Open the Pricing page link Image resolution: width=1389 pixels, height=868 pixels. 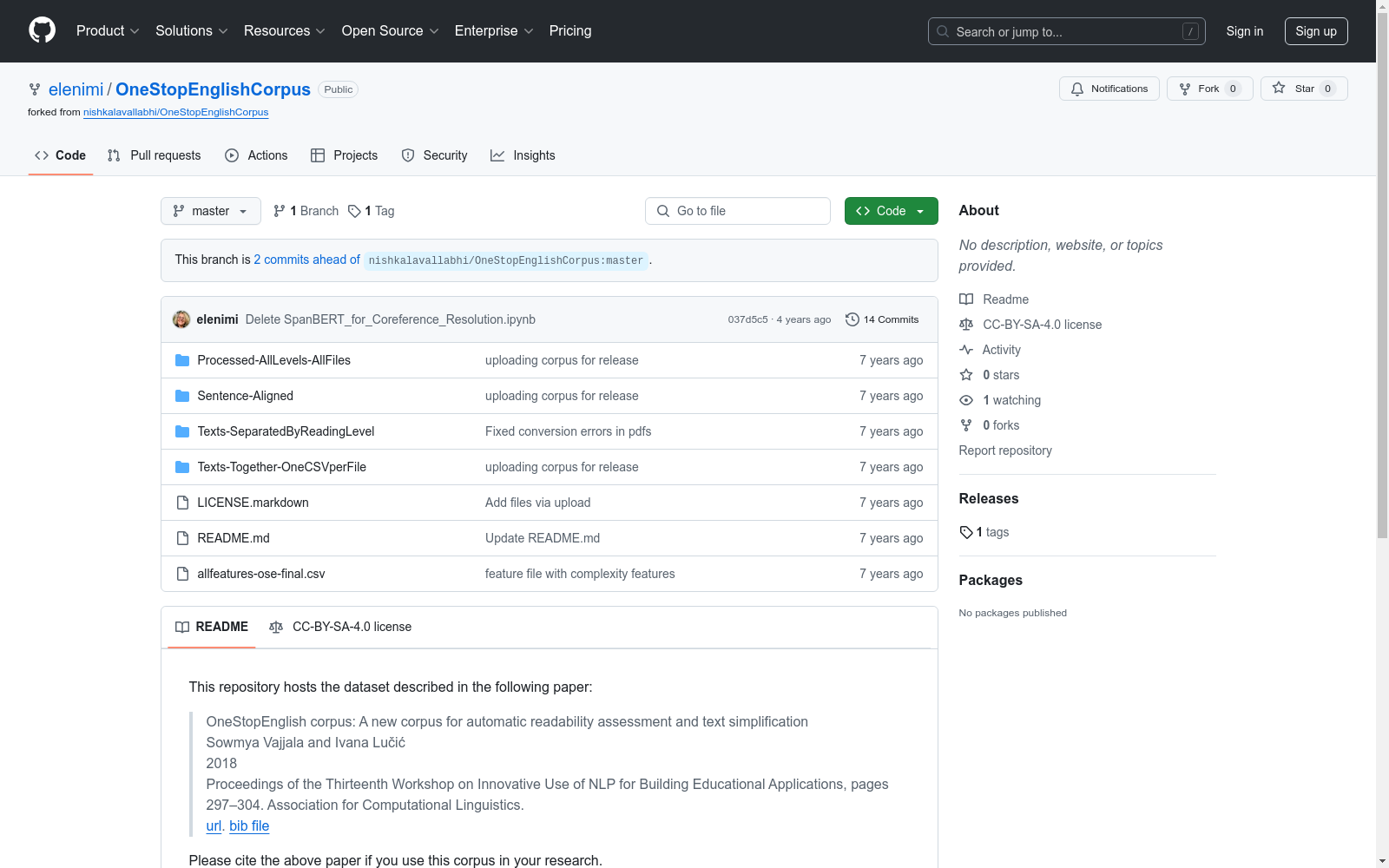570,31
